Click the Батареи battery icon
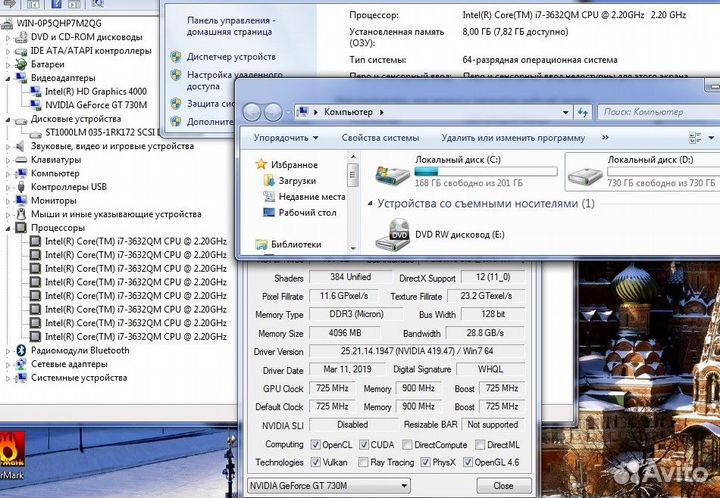 coord(21,64)
